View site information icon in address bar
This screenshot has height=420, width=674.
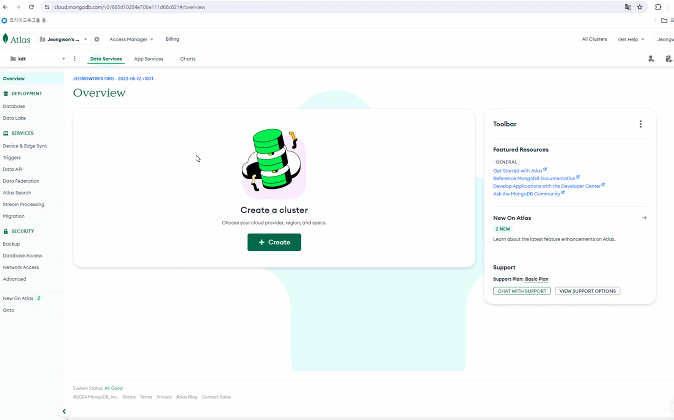[x=47, y=7]
